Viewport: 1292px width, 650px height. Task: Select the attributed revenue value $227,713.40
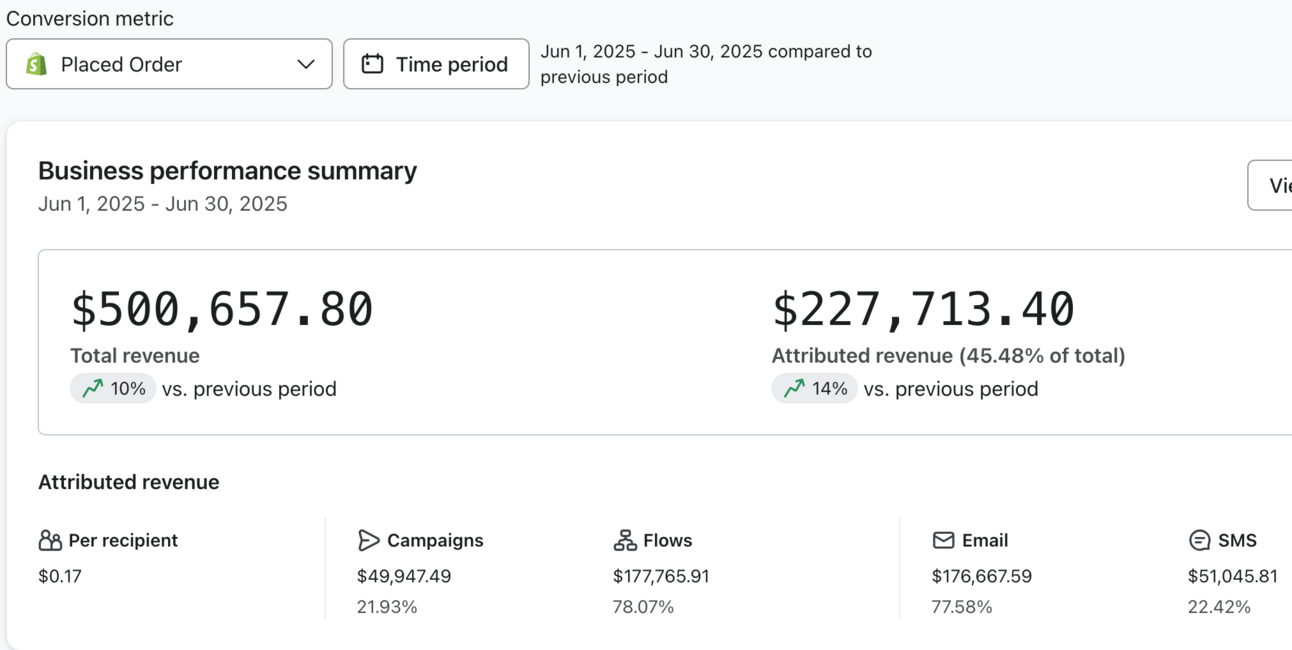[x=923, y=309]
